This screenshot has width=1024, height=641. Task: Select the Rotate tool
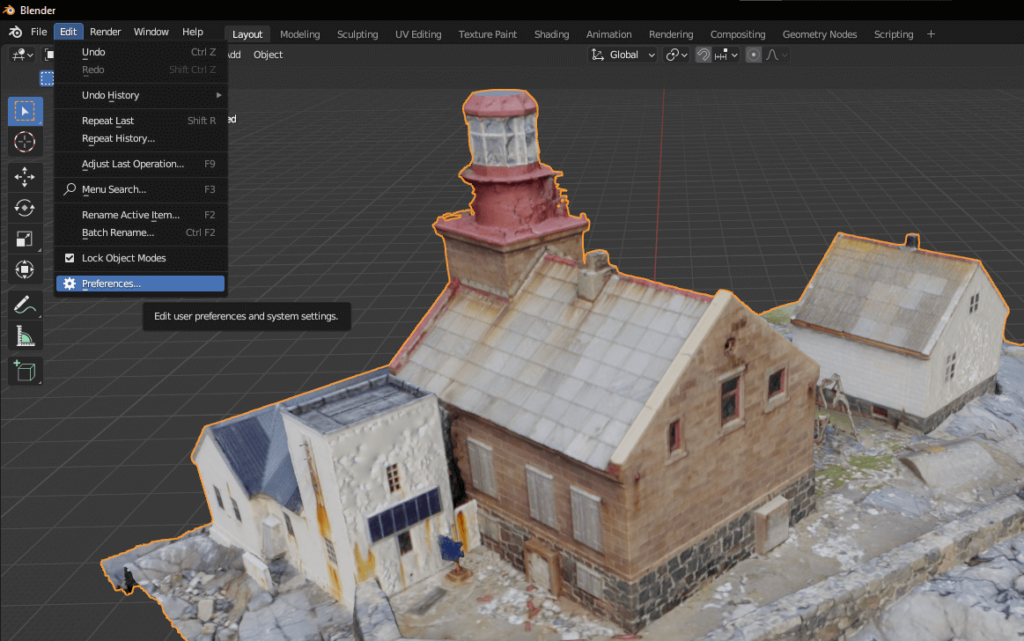coord(24,208)
